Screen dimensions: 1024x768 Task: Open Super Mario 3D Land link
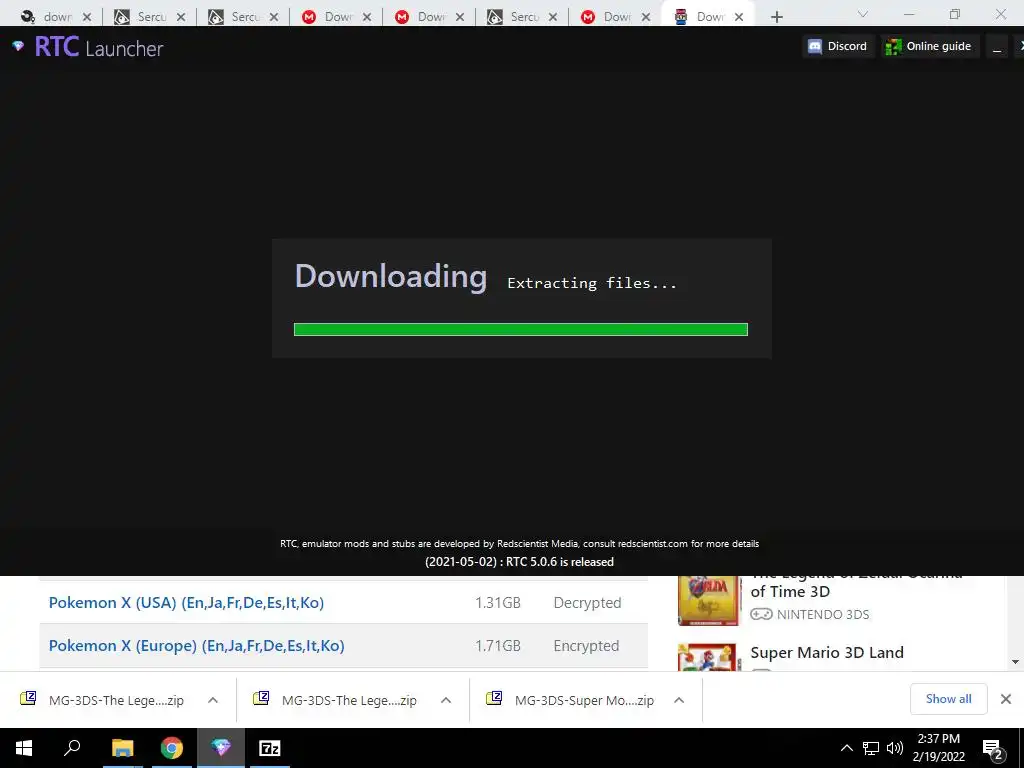point(827,652)
